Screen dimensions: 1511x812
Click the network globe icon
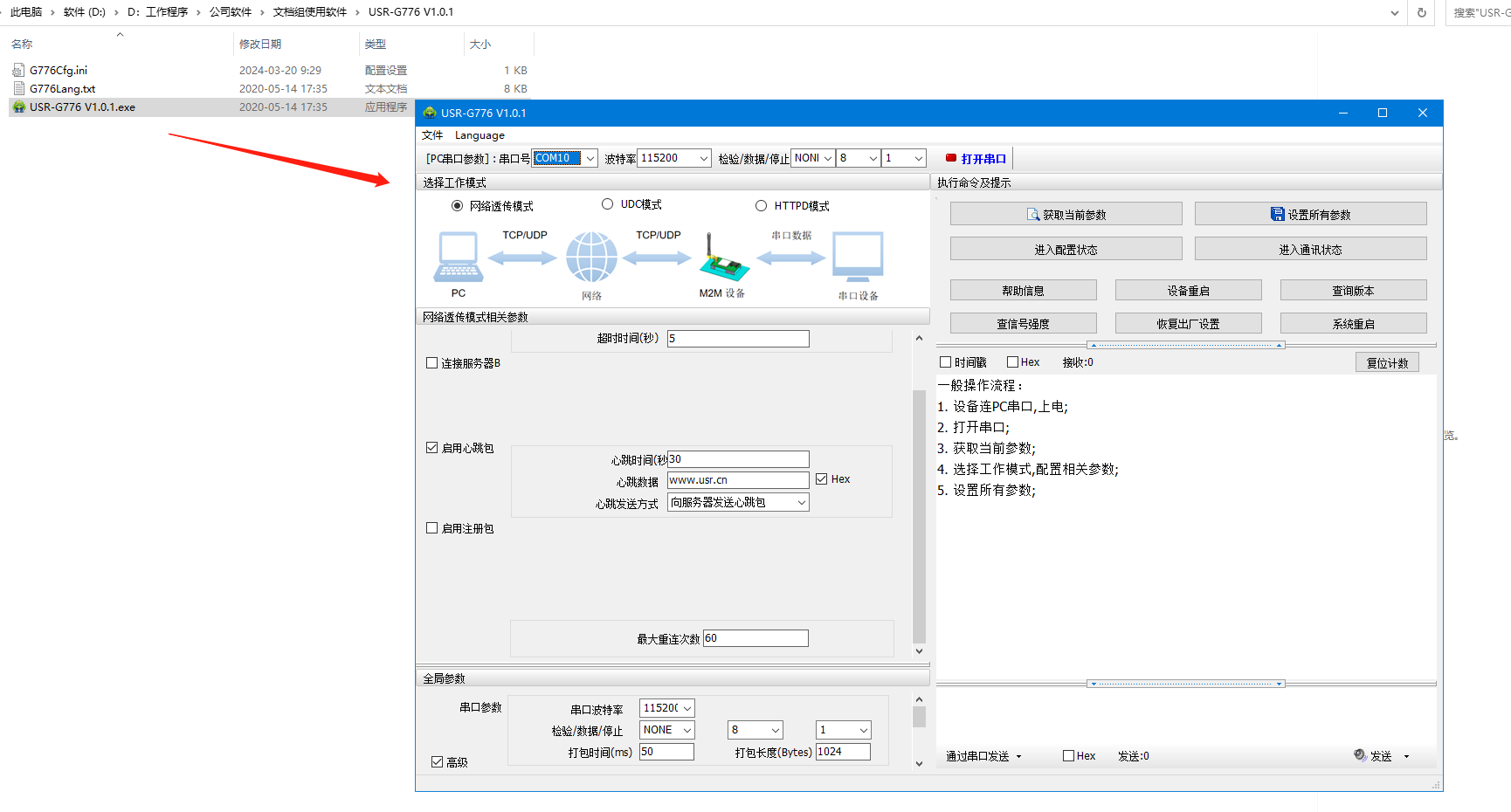[x=591, y=258]
